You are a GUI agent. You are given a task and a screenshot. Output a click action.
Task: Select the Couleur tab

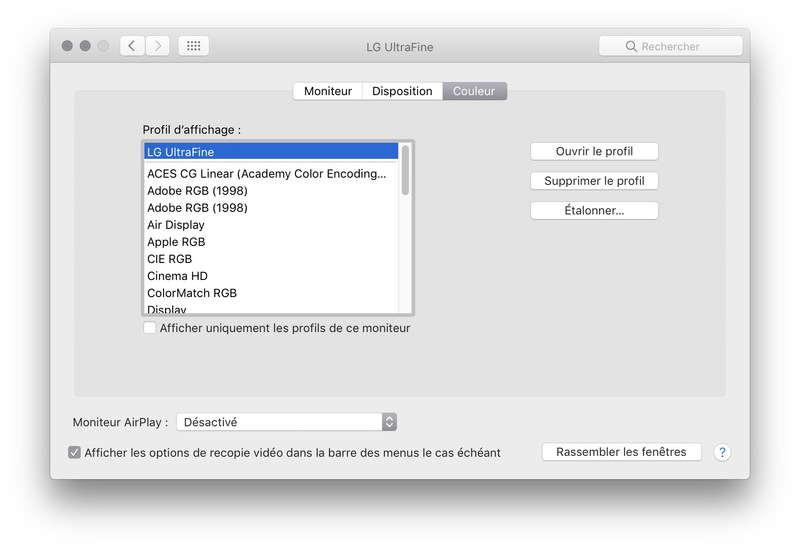[x=474, y=91]
